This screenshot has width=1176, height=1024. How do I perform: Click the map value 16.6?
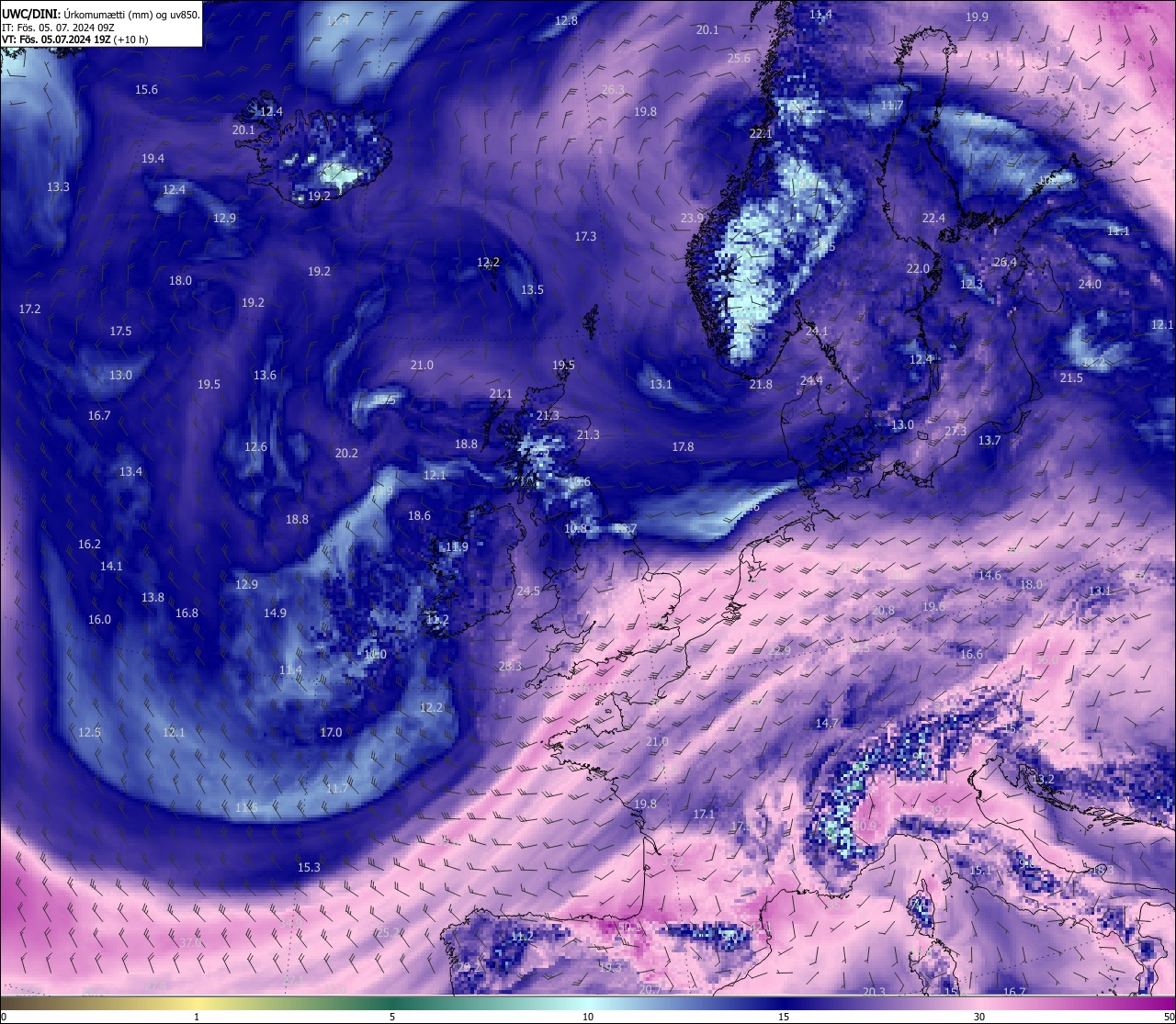[x=971, y=654]
